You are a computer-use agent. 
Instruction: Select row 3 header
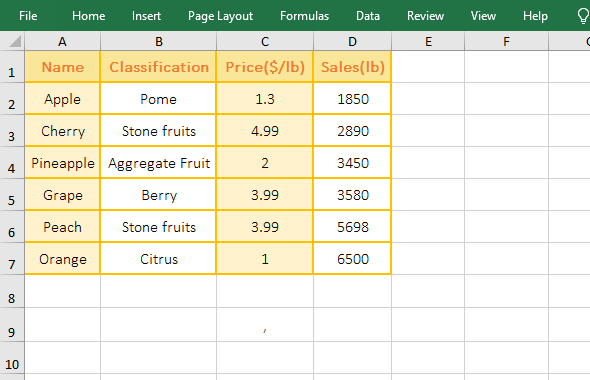click(12, 131)
